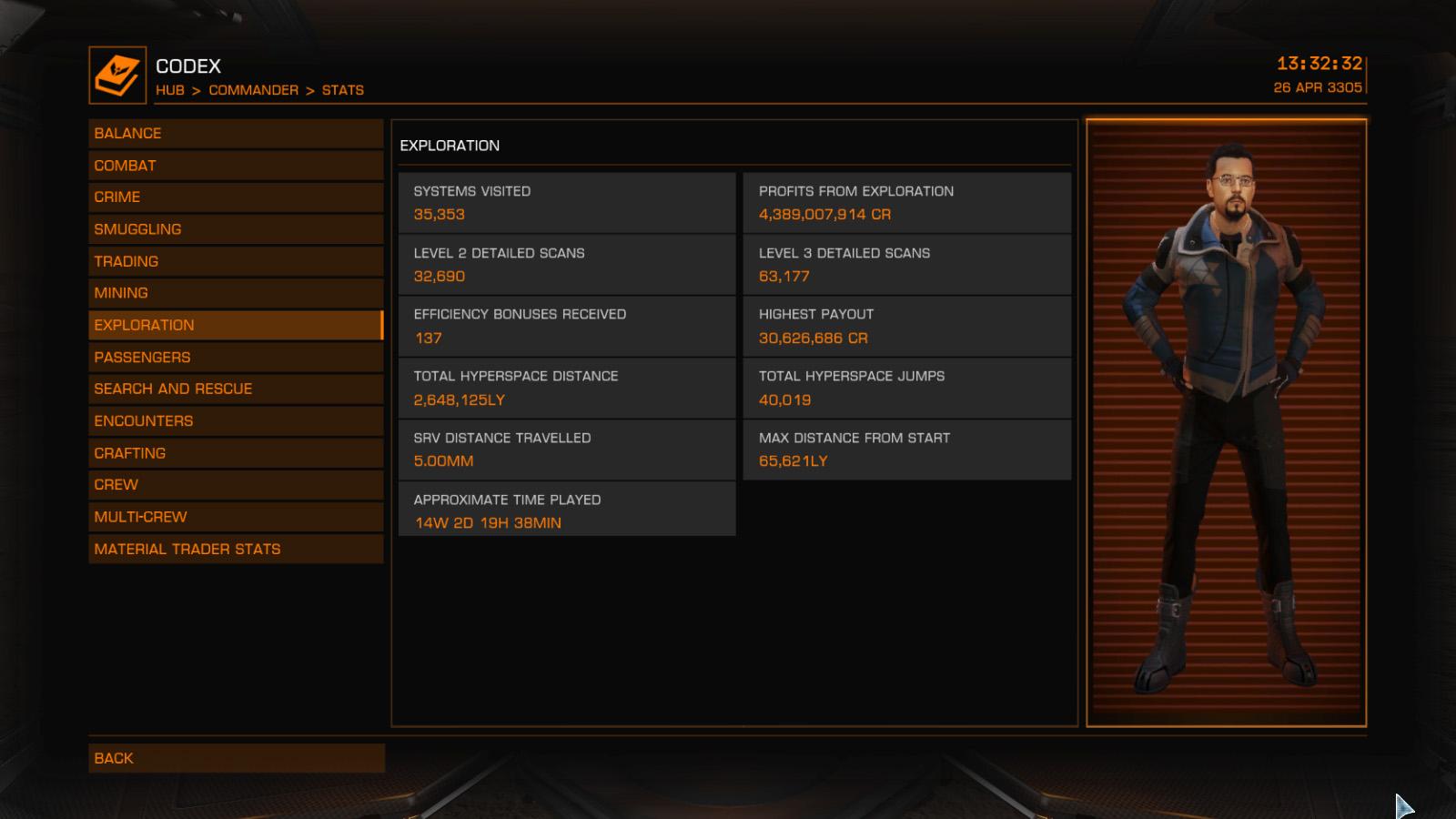This screenshot has height=819, width=1456.
Task: Click the commander avatar portrait
Action: tap(1227, 422)
